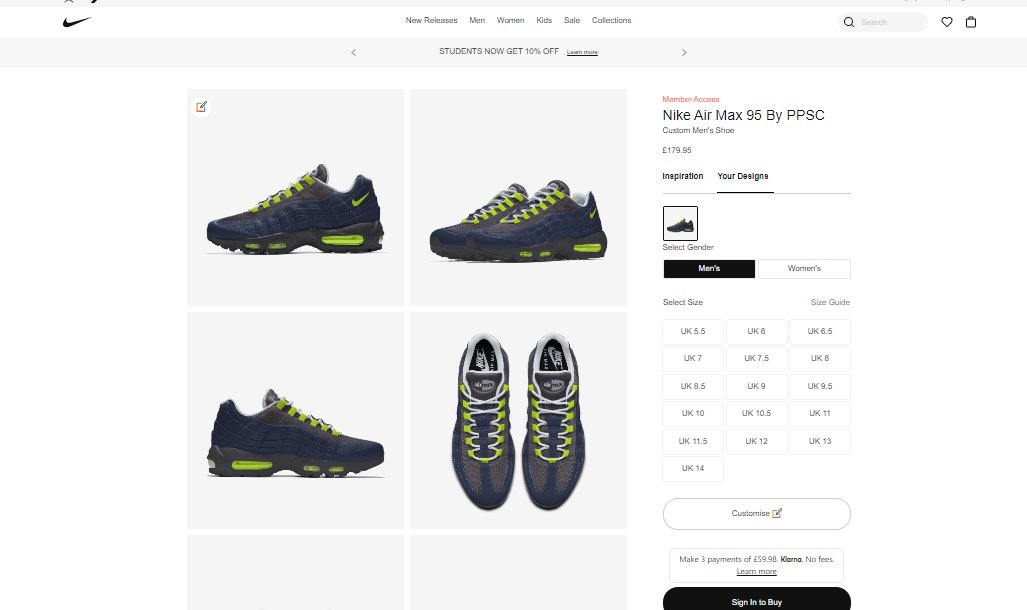Open the angled pair shoe image
This screenshot has width=1027, height=610.
(518, 197)
